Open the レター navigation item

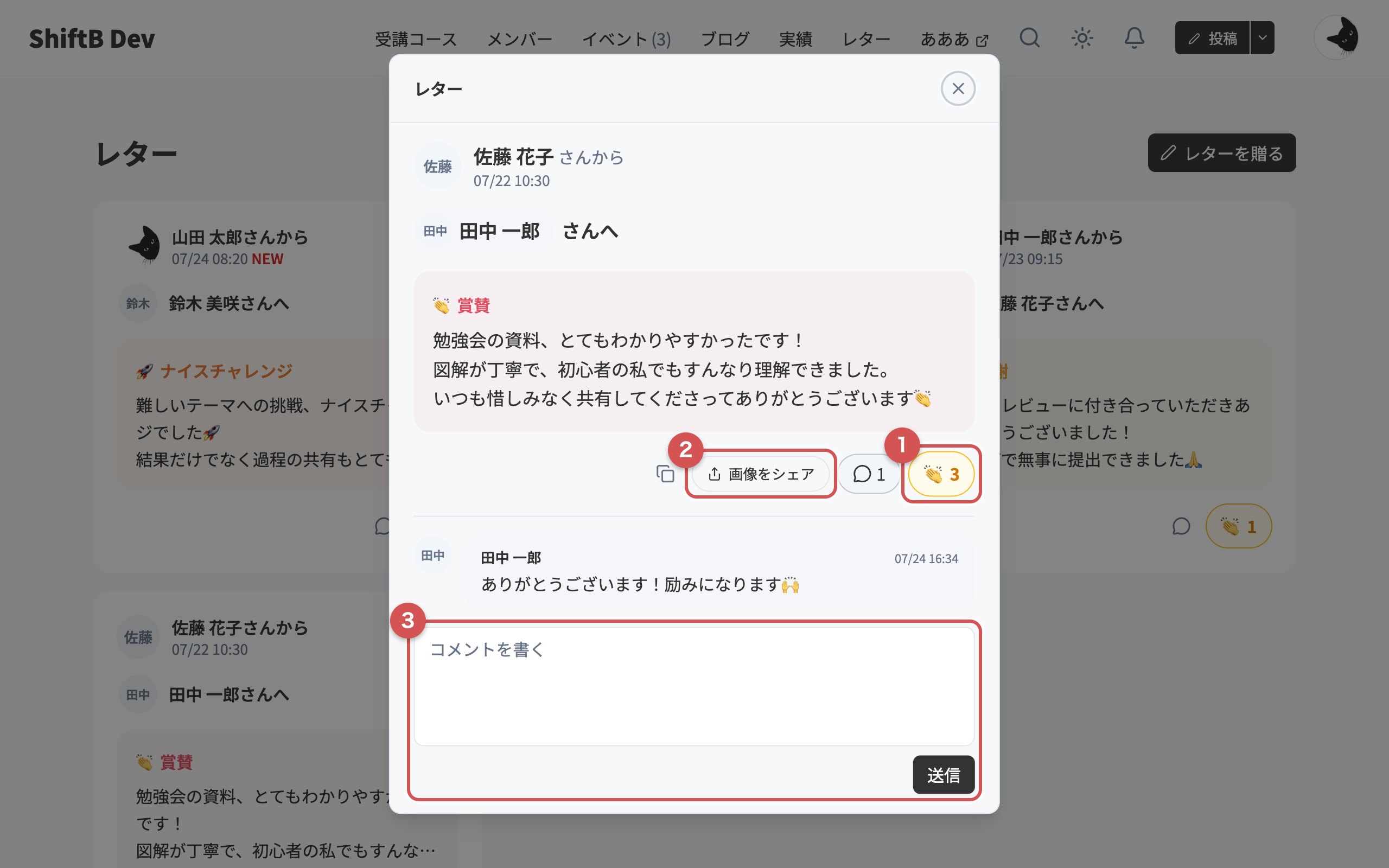pos(866,39)
